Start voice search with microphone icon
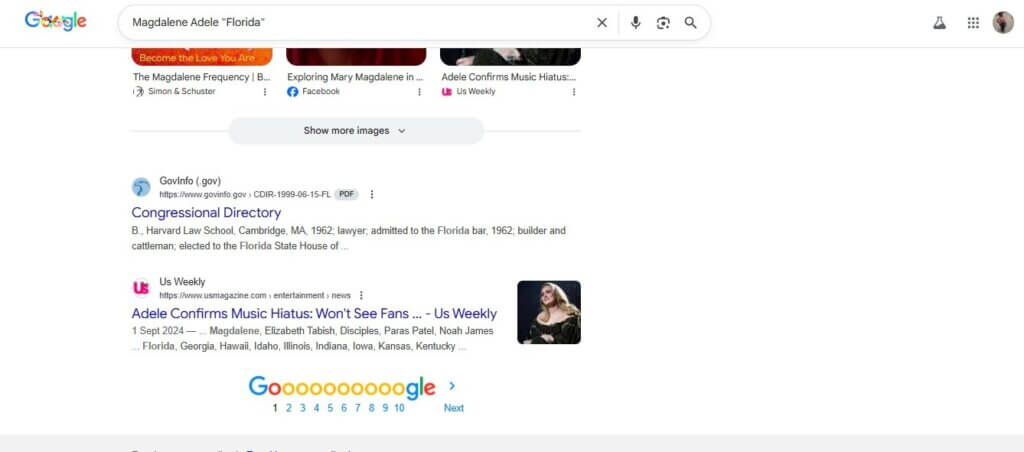Screen dimensions: 1024x452 pyautogui.click(x=635, y=22)
